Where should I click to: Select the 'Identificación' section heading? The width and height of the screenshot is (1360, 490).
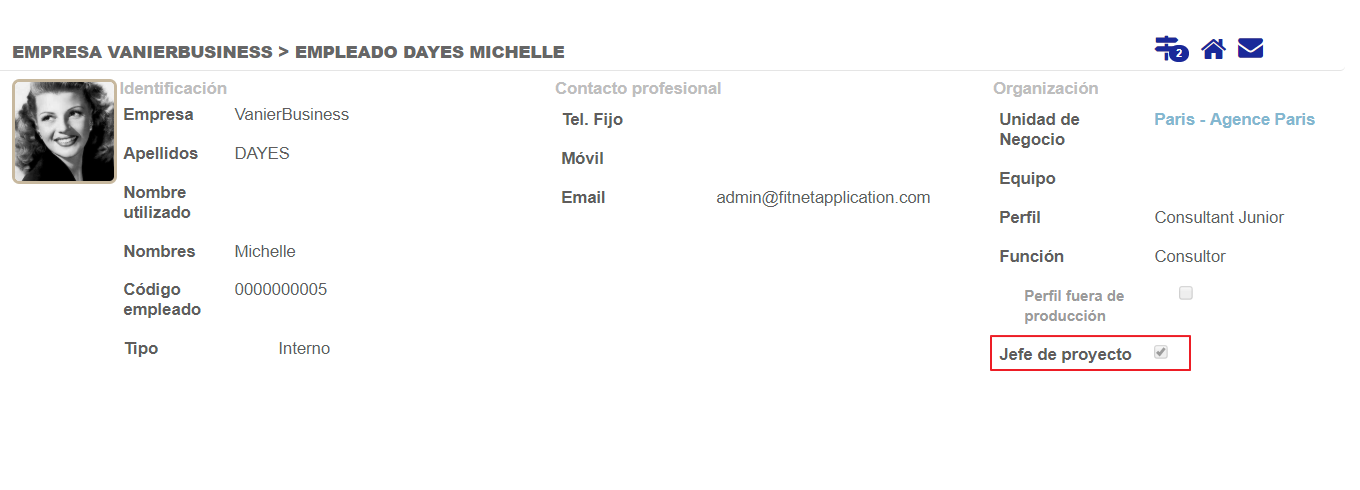point(173,88)
